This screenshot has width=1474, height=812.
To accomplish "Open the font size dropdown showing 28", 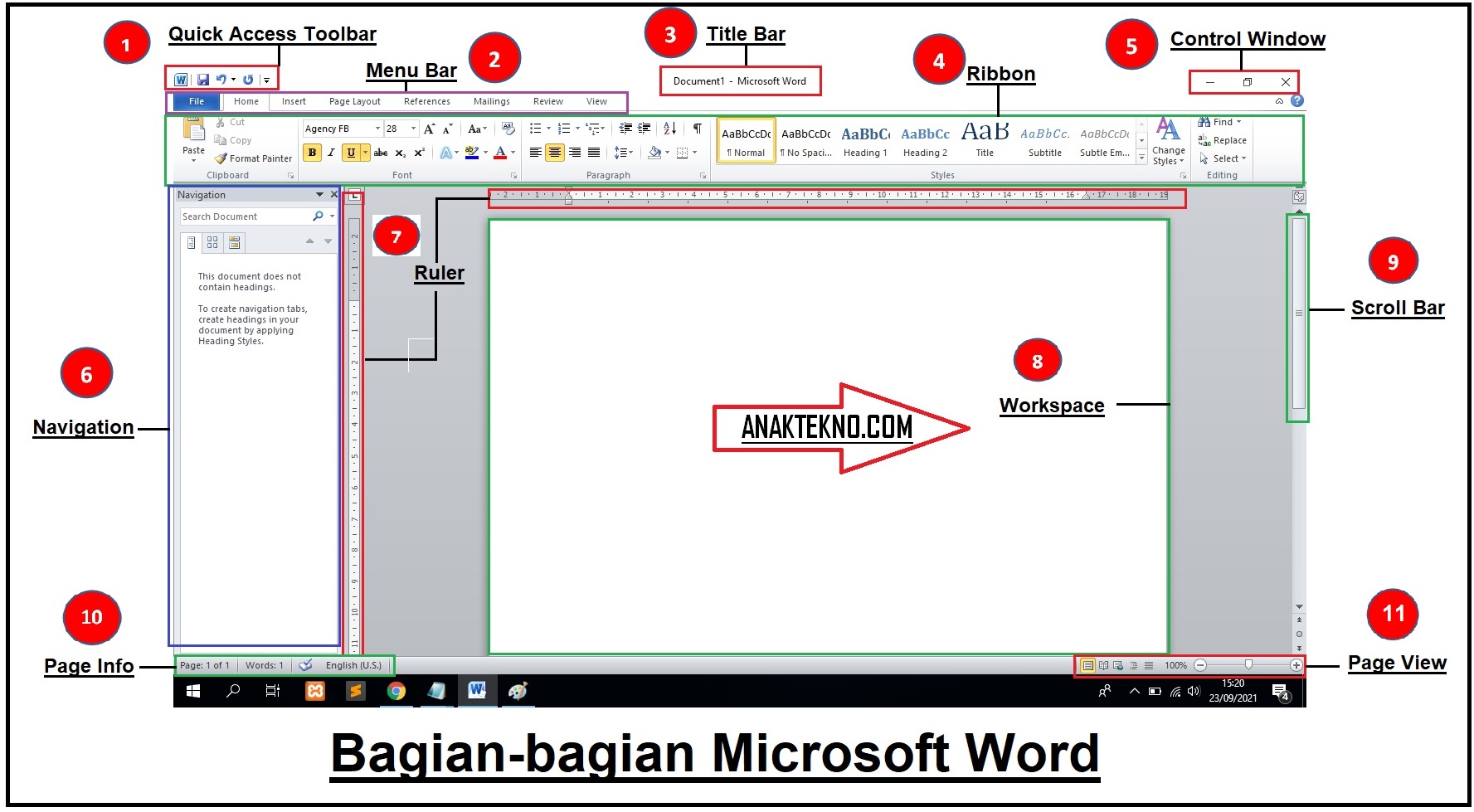I will point(414,129).
